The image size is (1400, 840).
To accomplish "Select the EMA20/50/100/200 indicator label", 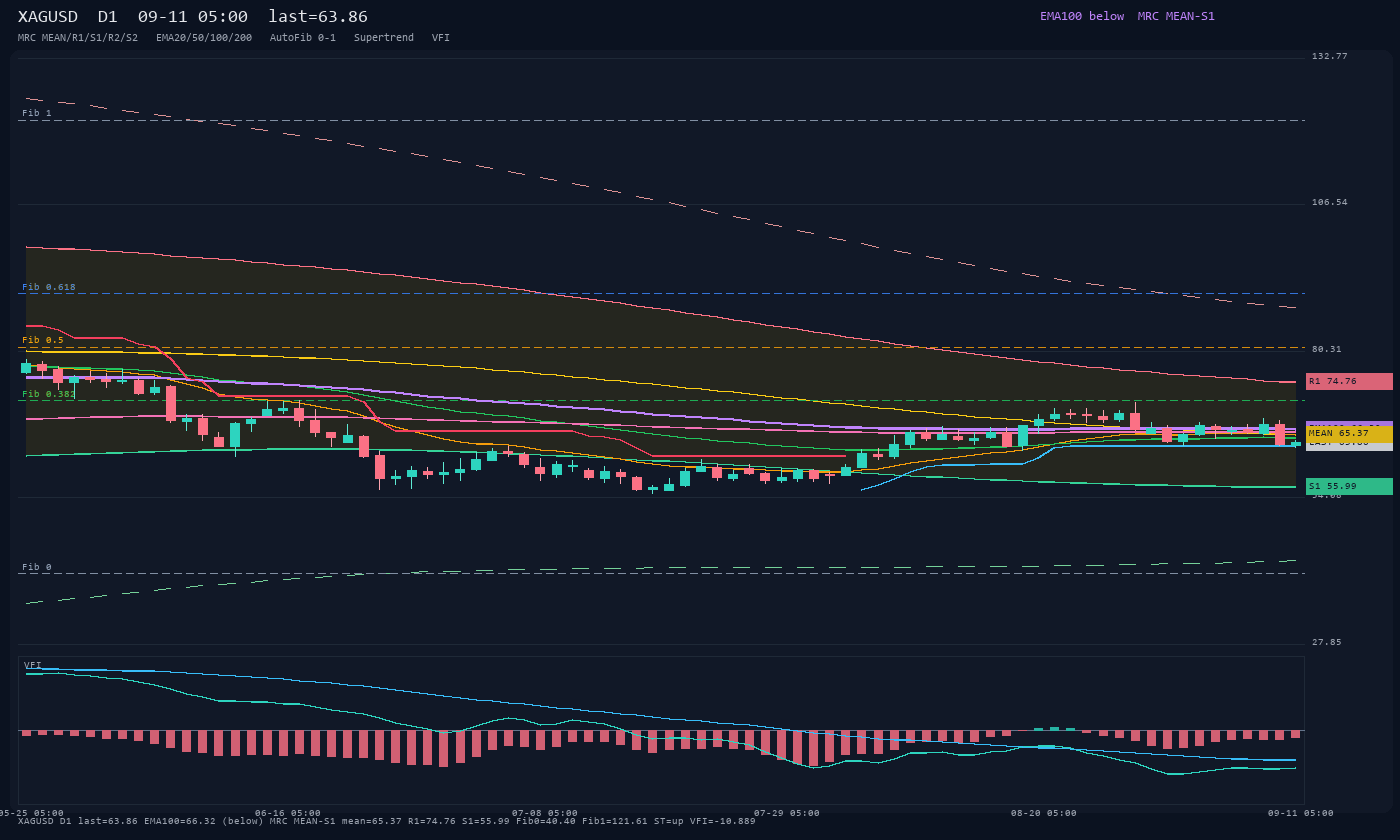I will 204,38.
